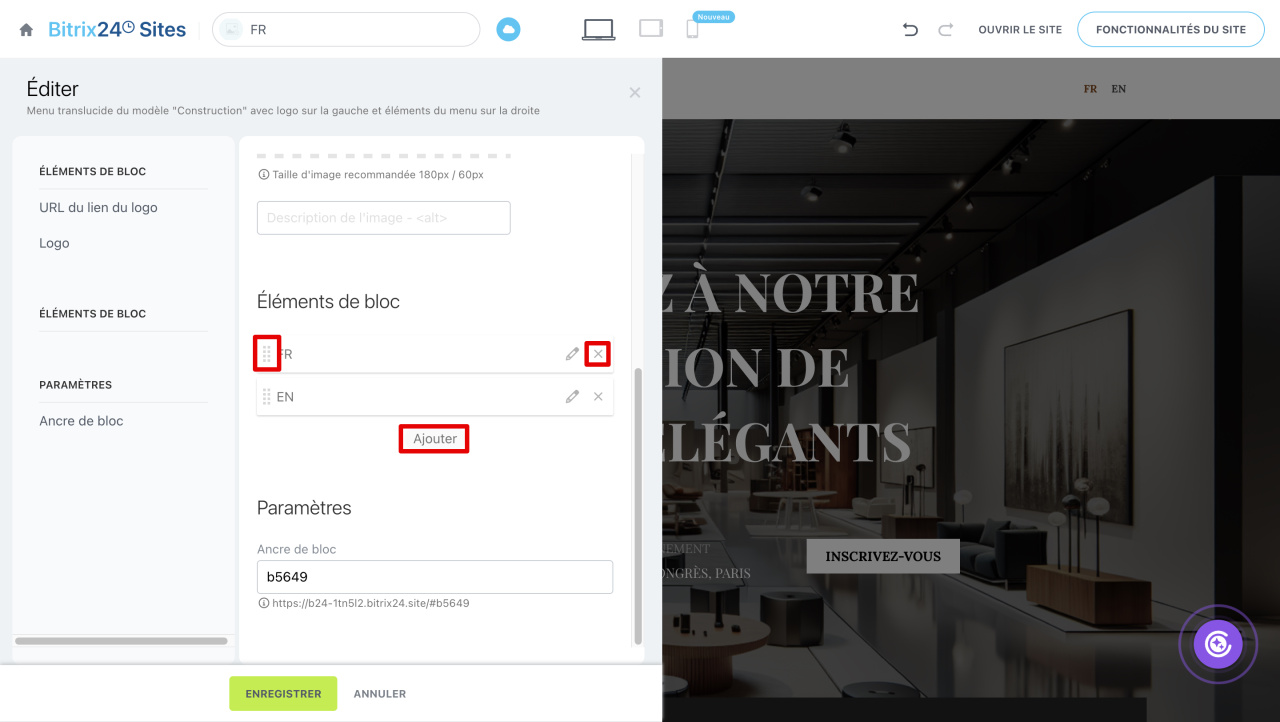Click Ouvrir le site link
The width and height of the screenshot is (1280, 722).
click(1020, 30)
